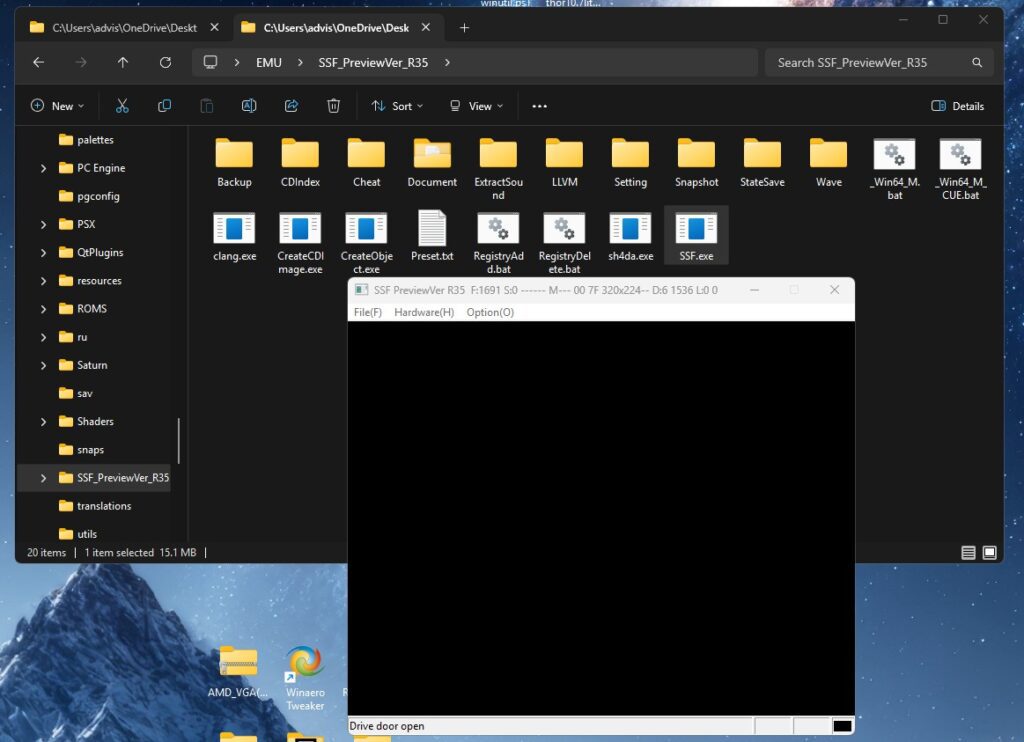Open the palettes folder in sidebar
The width and height of the screenshot is (1024, 742).
[95, 140]
